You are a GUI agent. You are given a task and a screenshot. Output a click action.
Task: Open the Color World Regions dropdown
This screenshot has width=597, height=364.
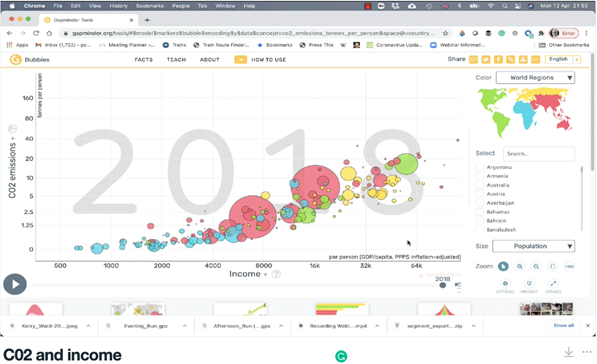(535, 78)
